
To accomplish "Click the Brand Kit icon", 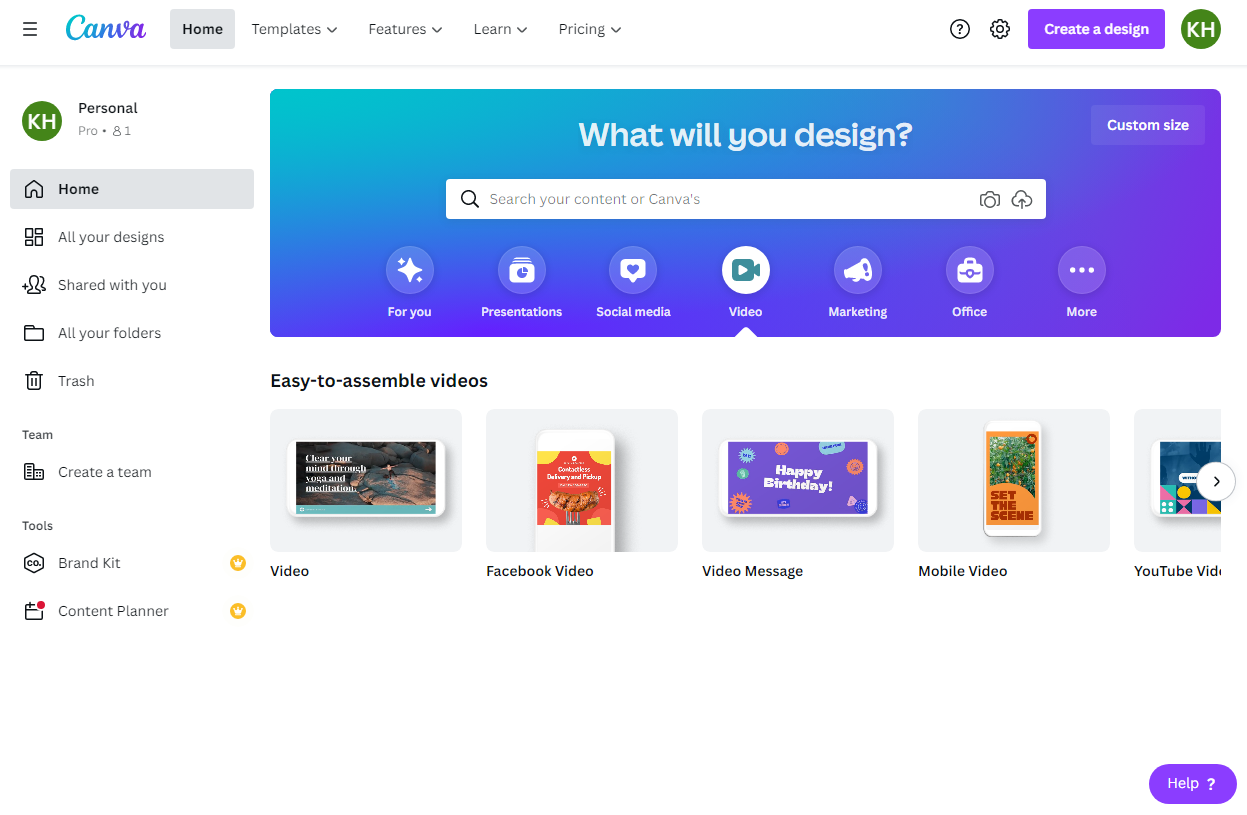I will [x=34, y=563].
